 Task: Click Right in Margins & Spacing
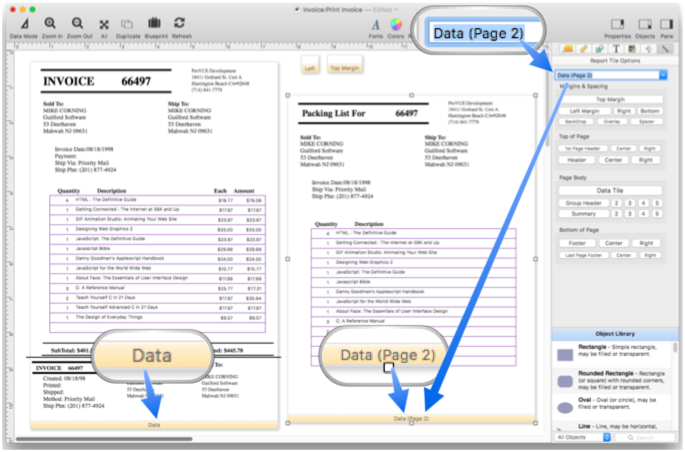623,111
